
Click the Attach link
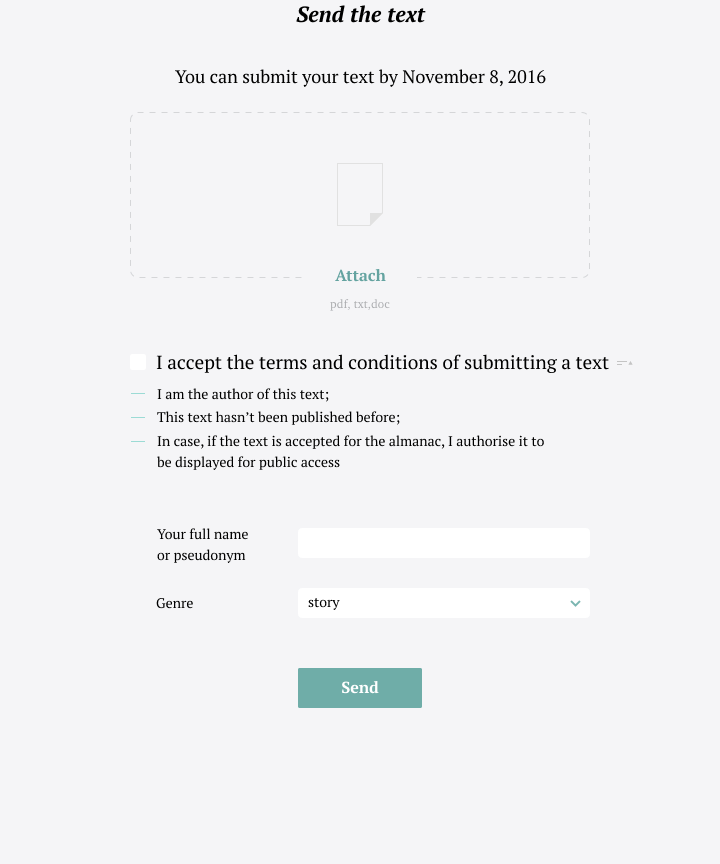(360, 276)
